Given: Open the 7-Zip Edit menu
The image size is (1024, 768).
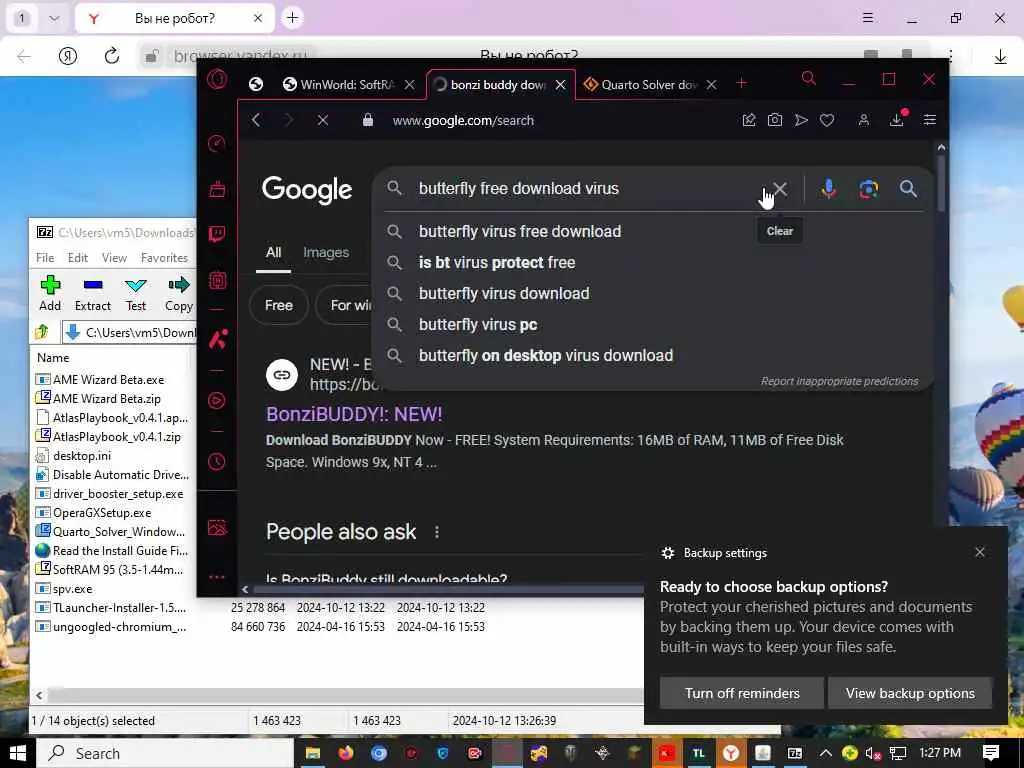Looking at the screenshot, I should (x=78, y=258).
